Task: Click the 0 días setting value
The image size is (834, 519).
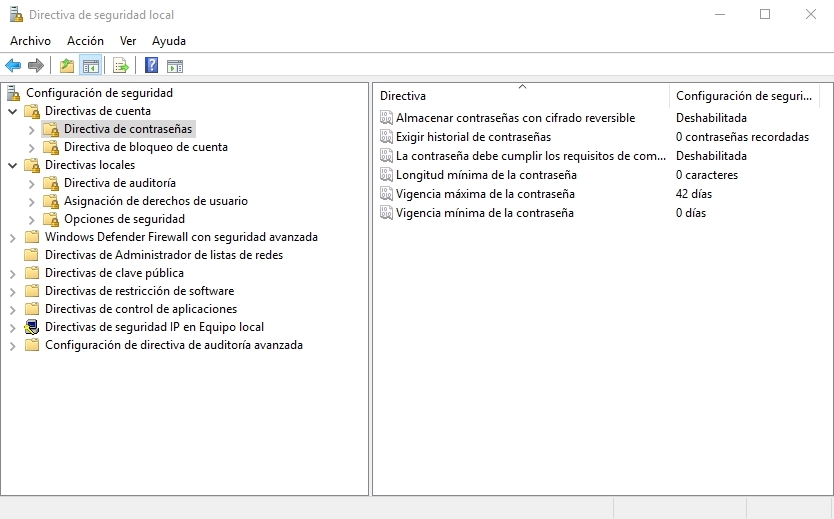Action: (x=691, y=213)
